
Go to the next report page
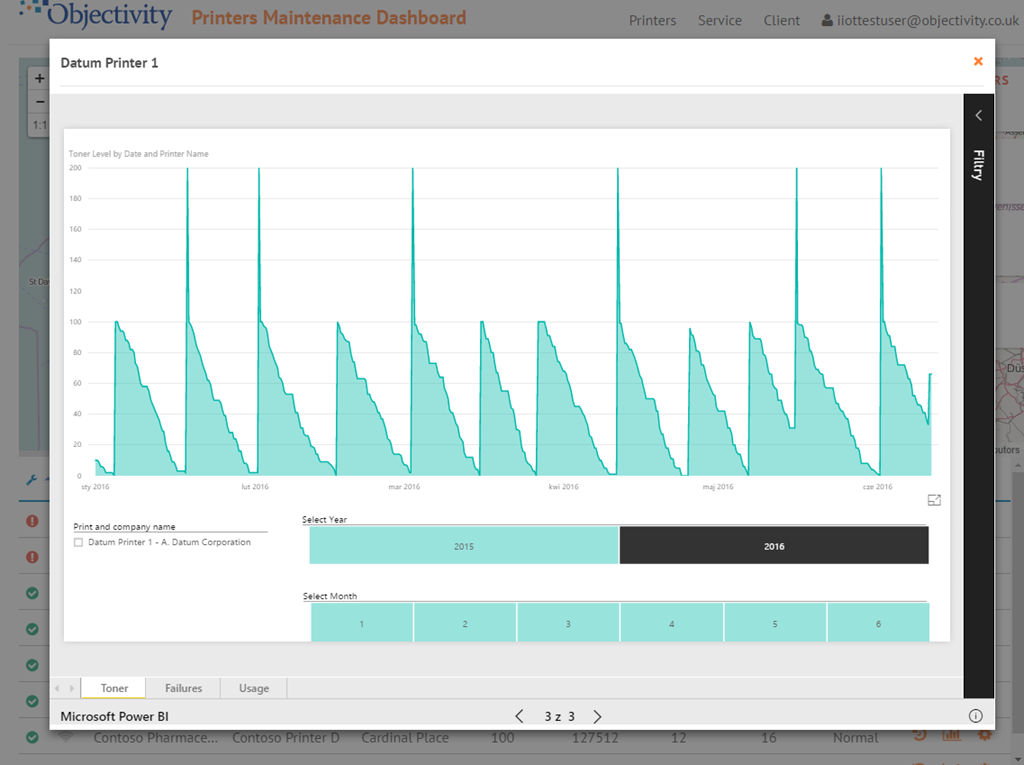(597, 717)
